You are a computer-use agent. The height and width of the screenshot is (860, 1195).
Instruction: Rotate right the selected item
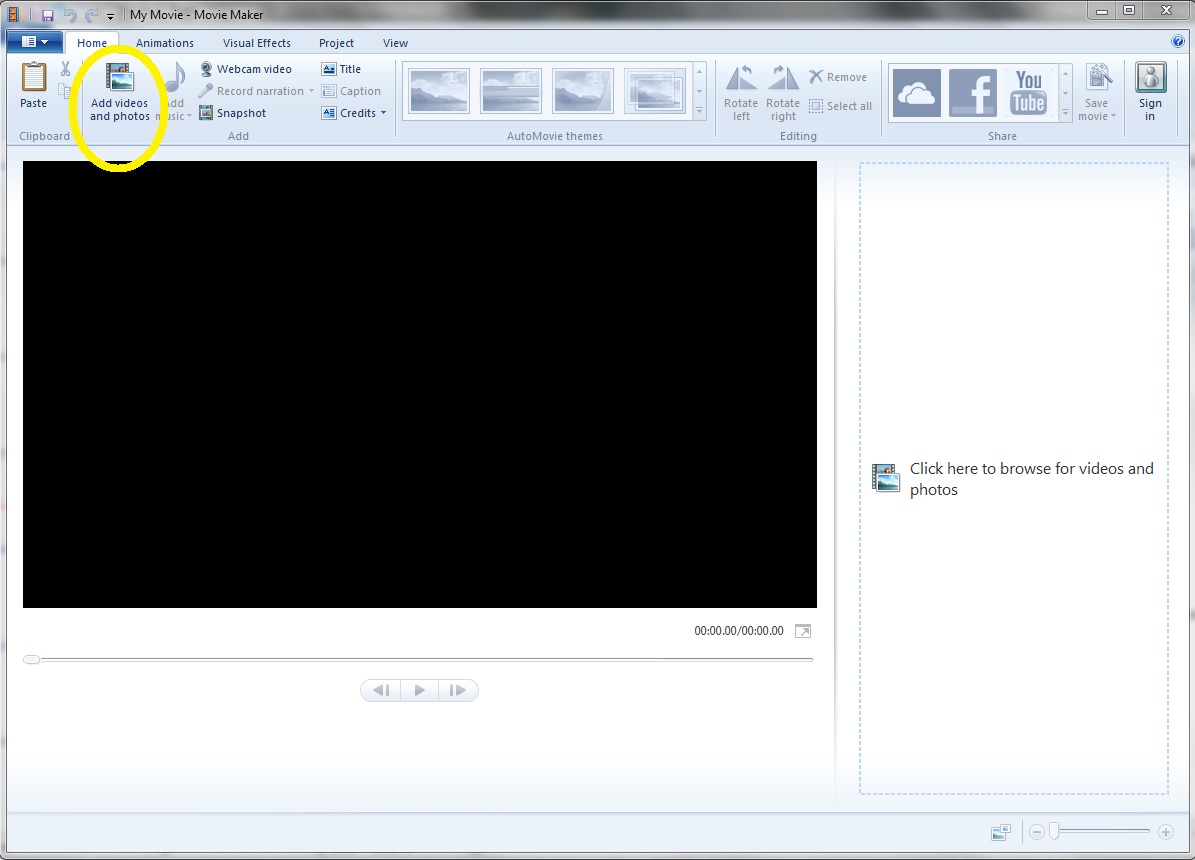coord(783,93)
